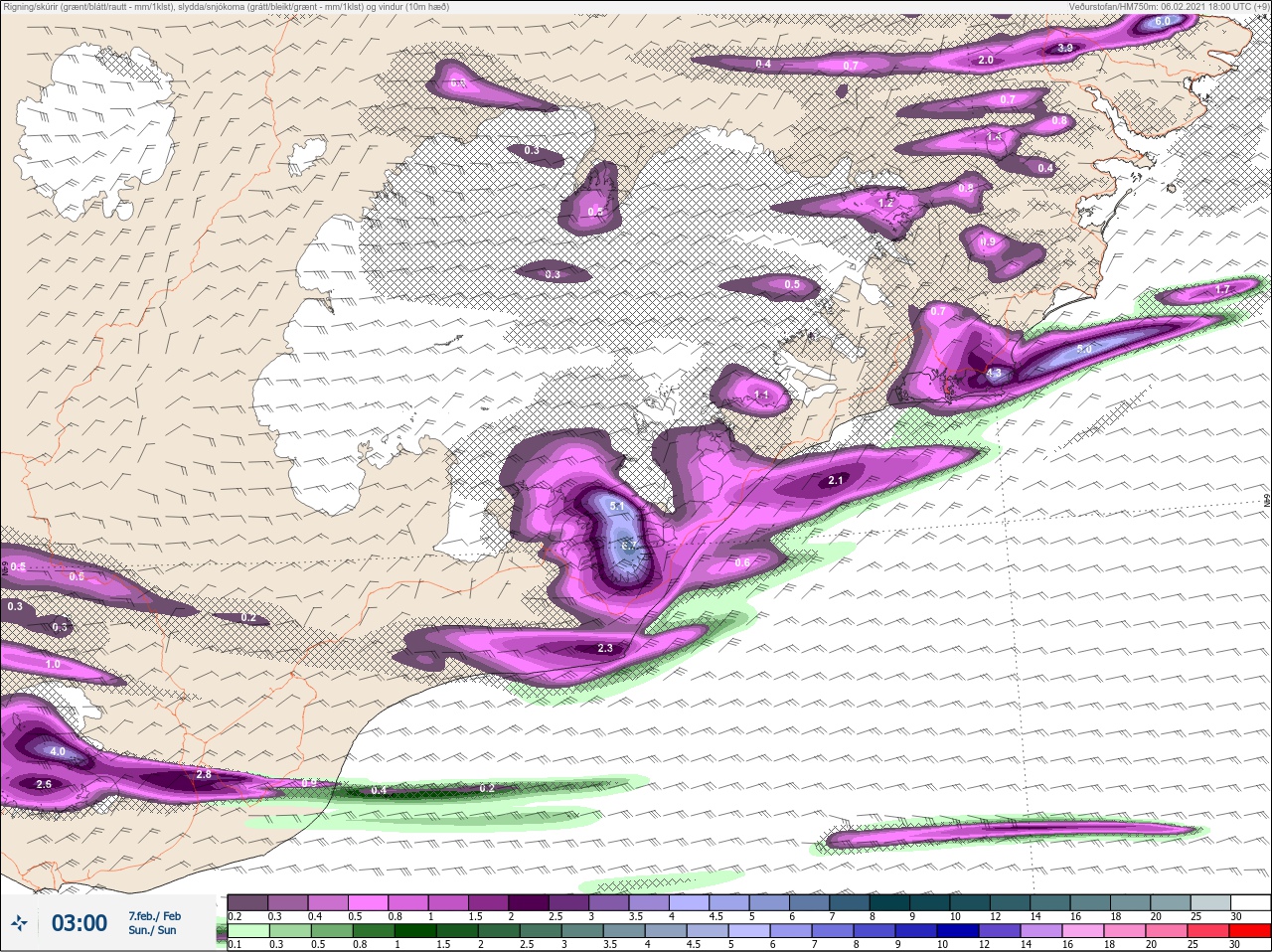
Task: Click the map value label 4.3
Action: [995, 375]
